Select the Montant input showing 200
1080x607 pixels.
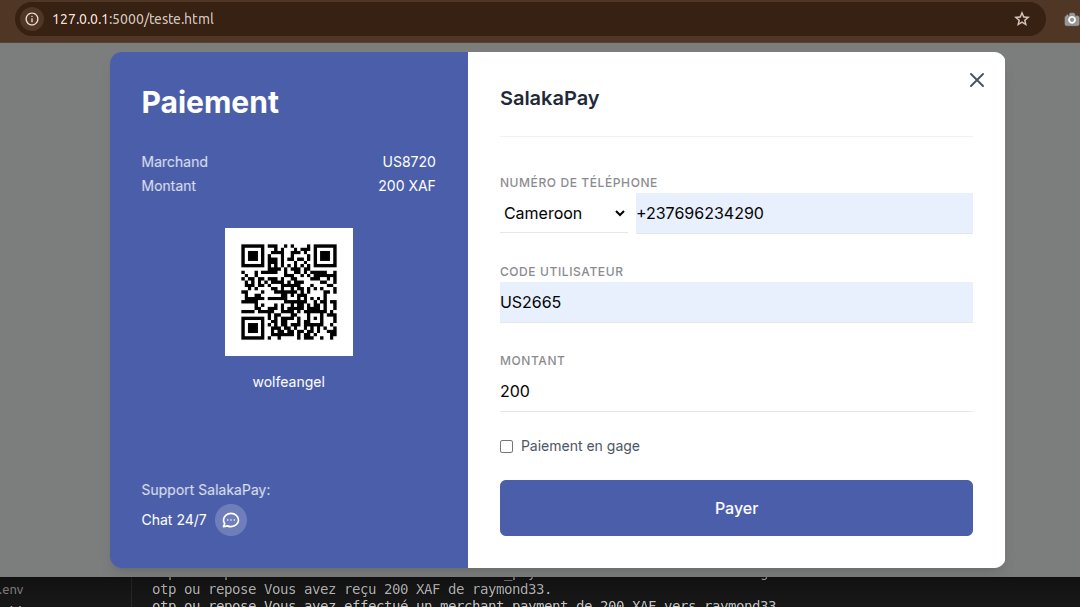click(736, 391)
